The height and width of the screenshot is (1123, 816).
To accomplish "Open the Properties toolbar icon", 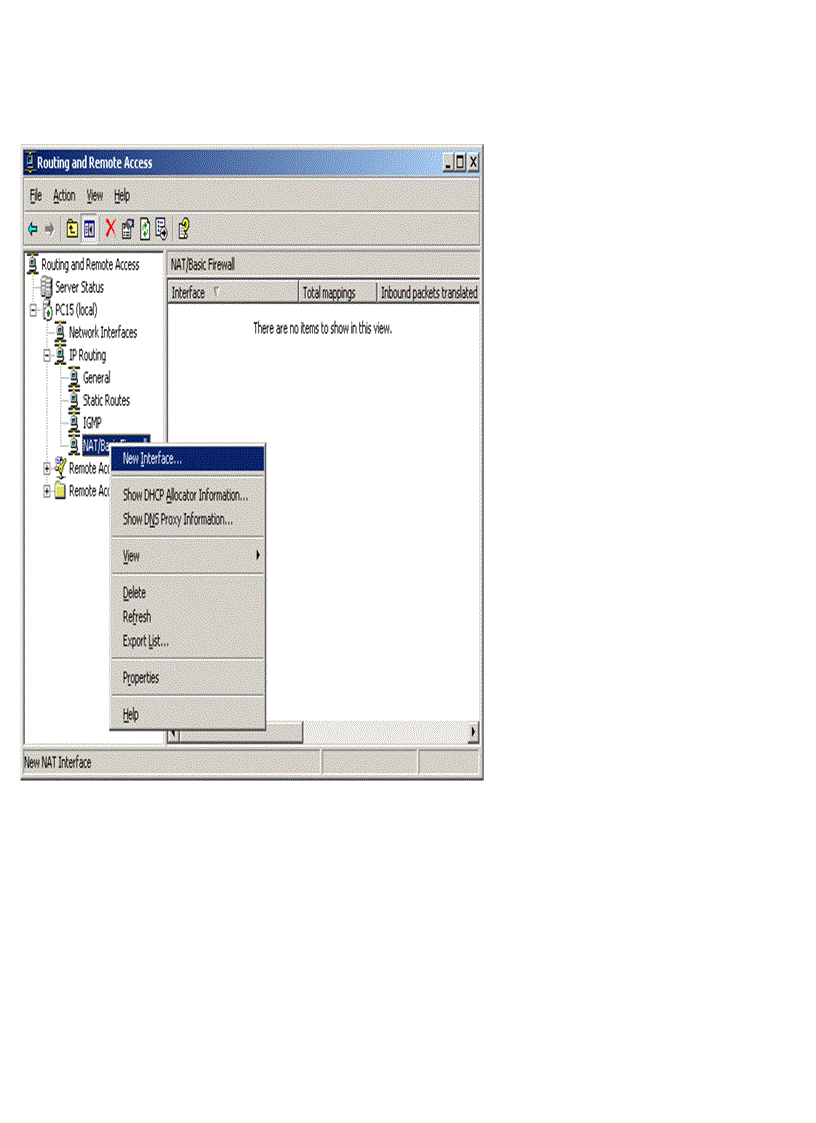I will click(127, 229).
